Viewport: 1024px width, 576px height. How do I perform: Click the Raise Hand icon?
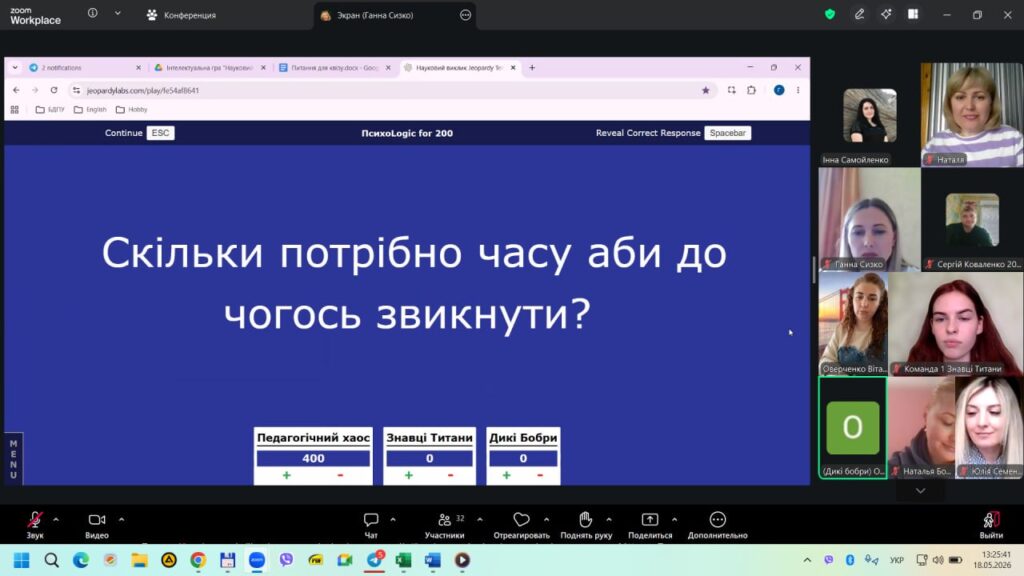[585, 520]
